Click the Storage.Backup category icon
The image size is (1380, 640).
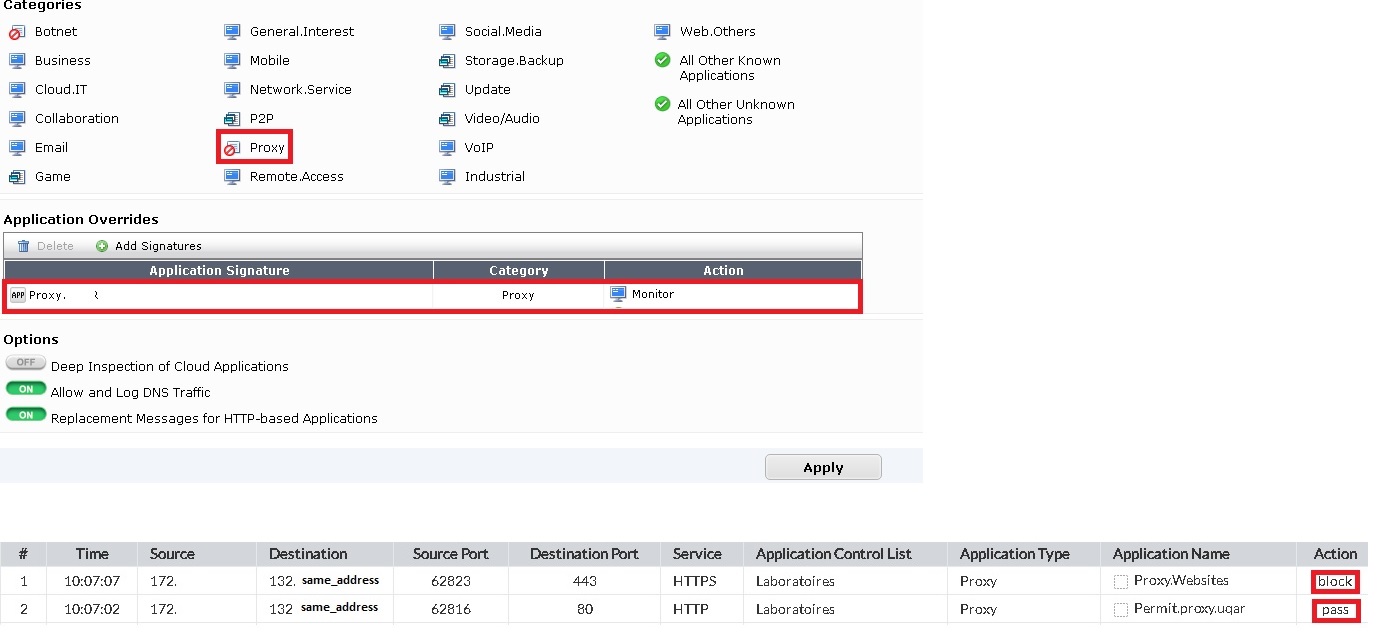[447, 61]
